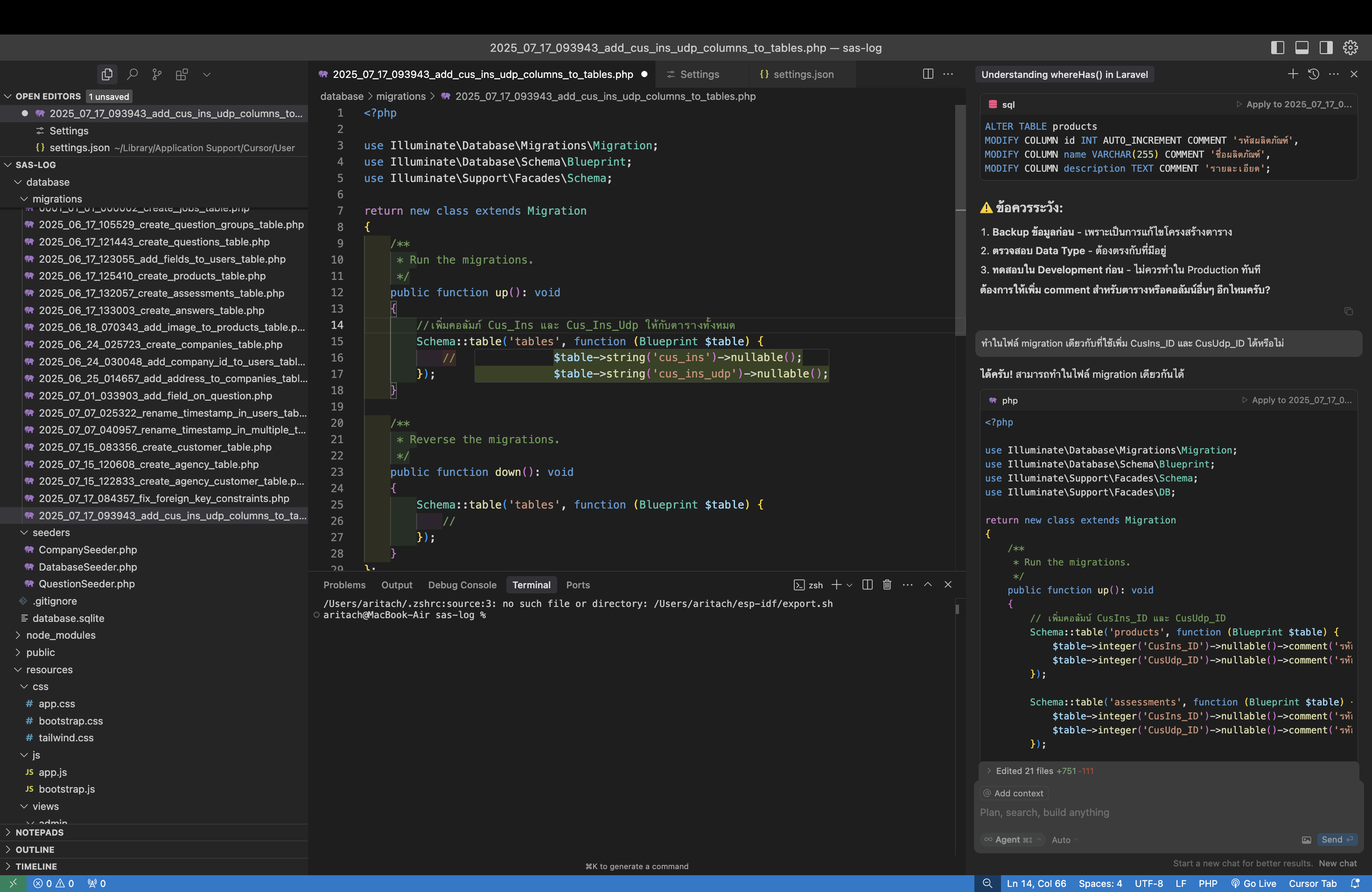The height and width of the screenshot is (892, 1372).
Task: Switch to the Problems panel tab
Action: pos(344,585)
